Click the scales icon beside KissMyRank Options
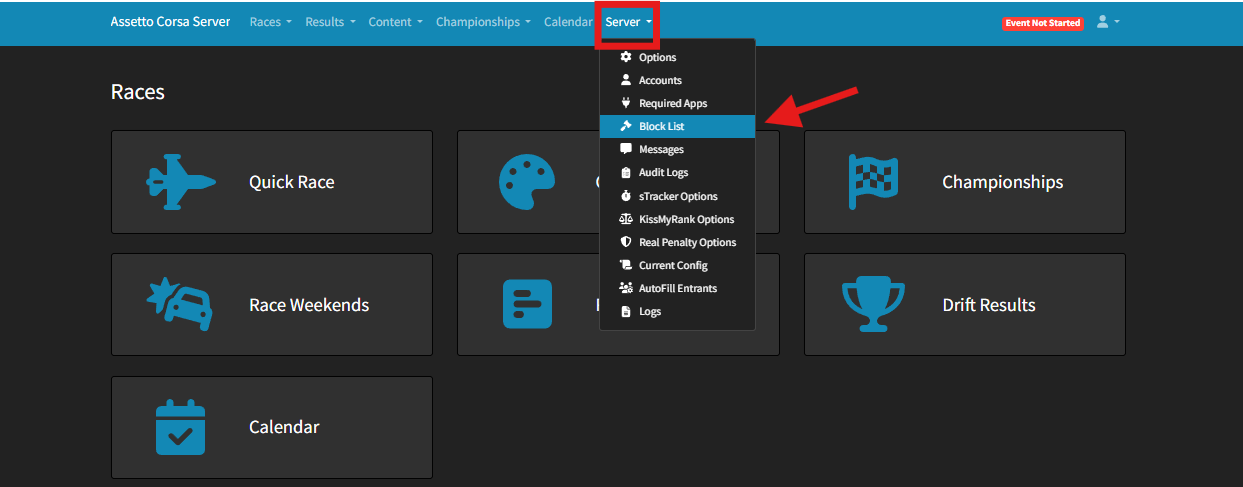This screenshot has width=1243, height=487. click(x=626, y=219)
